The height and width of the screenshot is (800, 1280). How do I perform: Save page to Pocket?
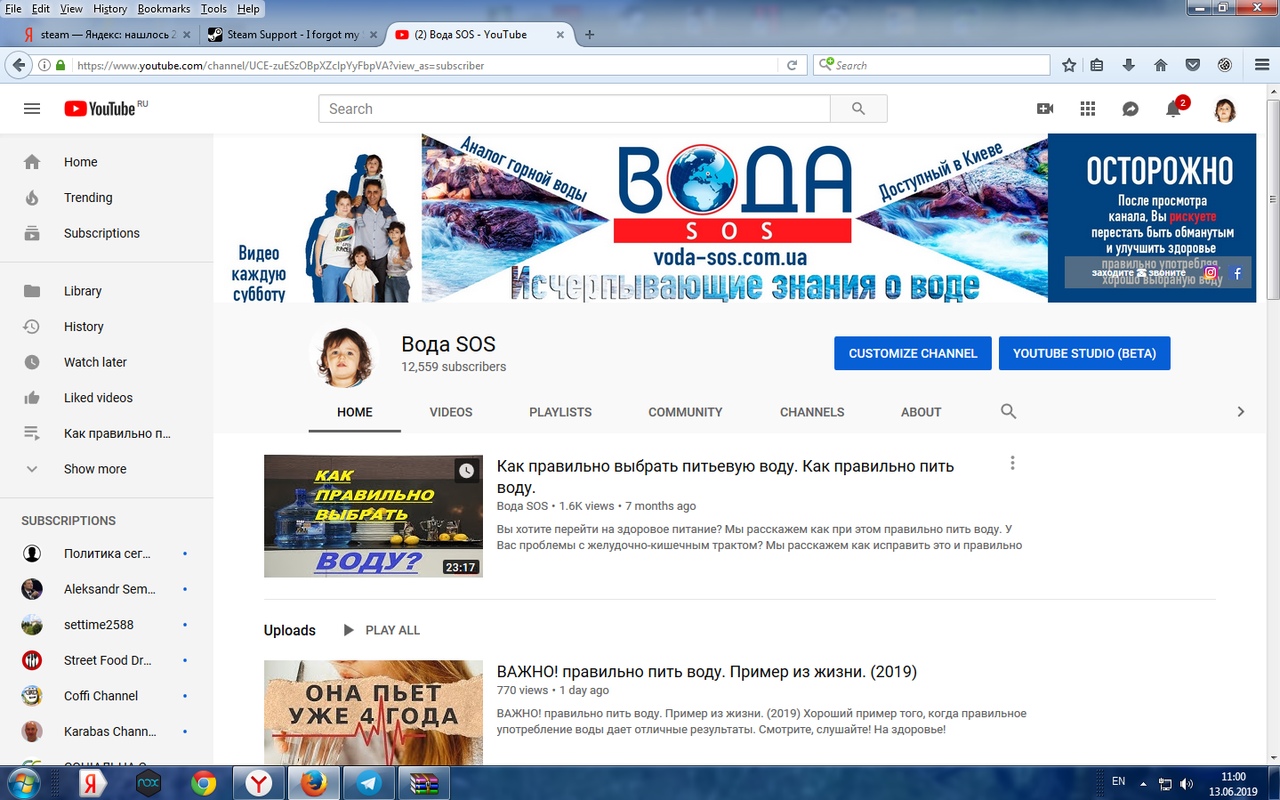tap(1193, 65)
